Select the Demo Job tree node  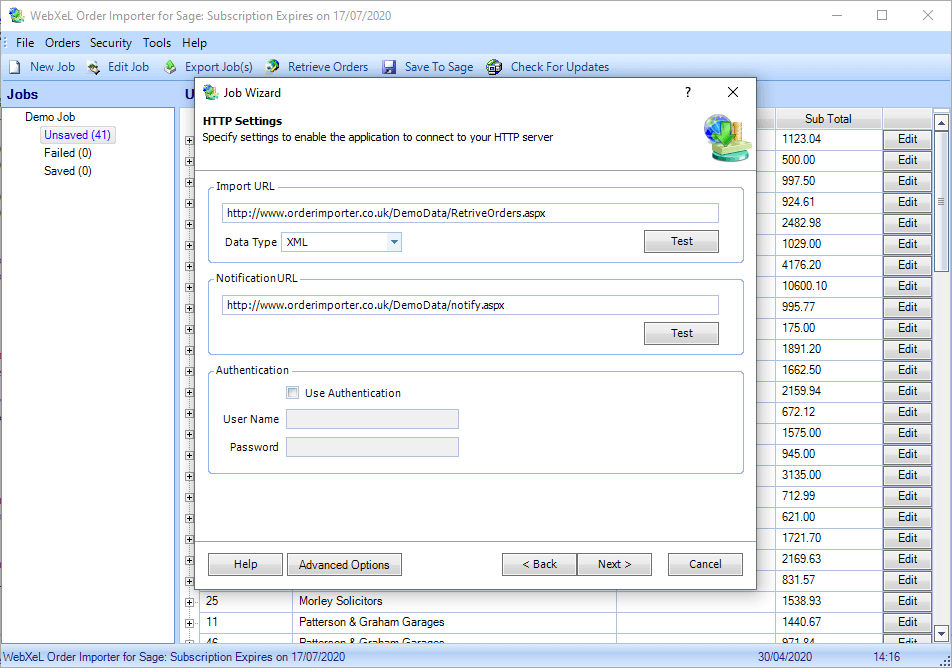pos(50,117)
